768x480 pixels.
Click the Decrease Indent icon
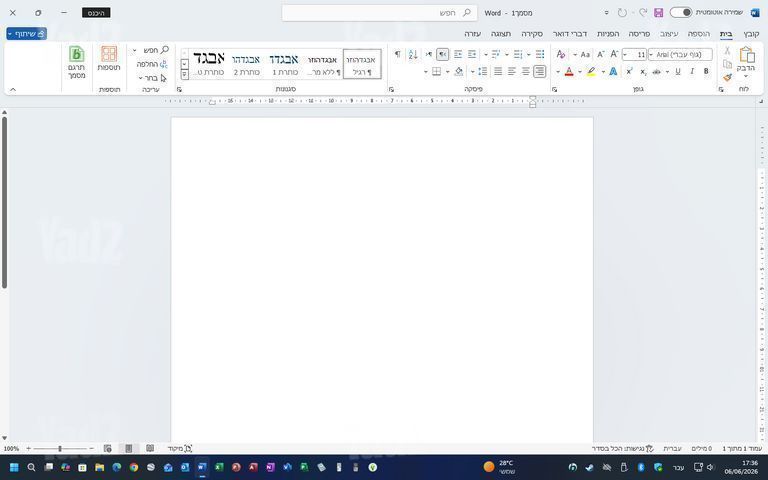pos(472,54)
